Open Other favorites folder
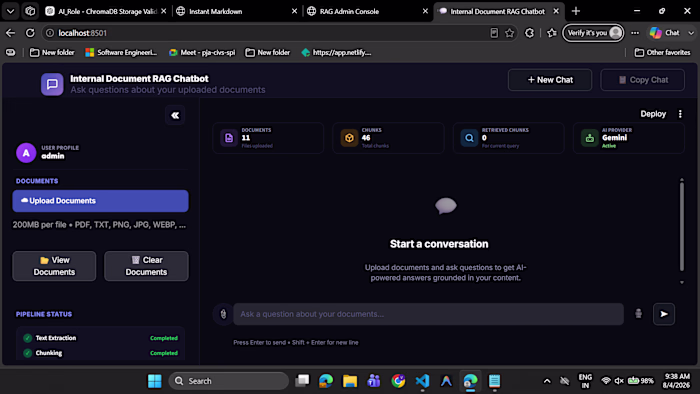Image resolution: width=700 pixels, height=394 pixels. point(662,53)
